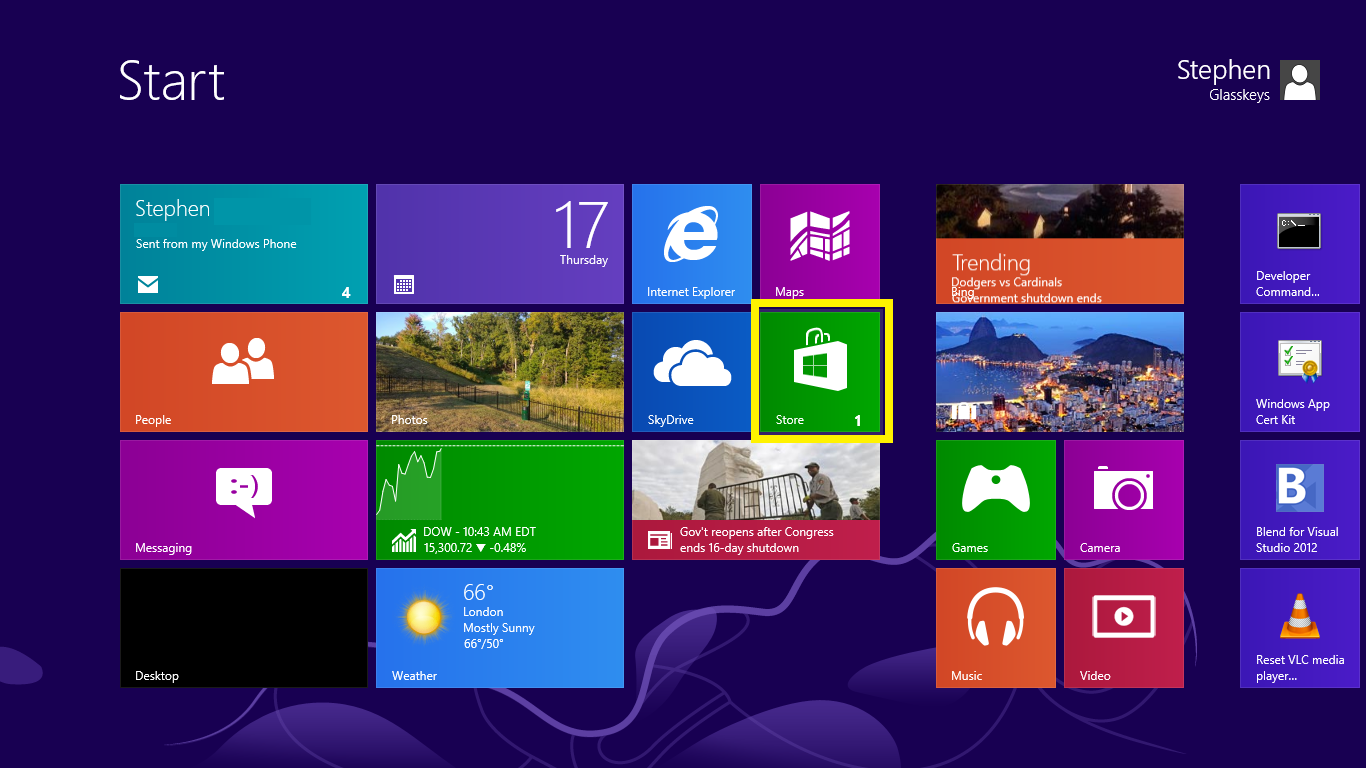Launch Internet Explorer tile
Viewport: 1366px width, 768px height.
click(x=691, y=243)
